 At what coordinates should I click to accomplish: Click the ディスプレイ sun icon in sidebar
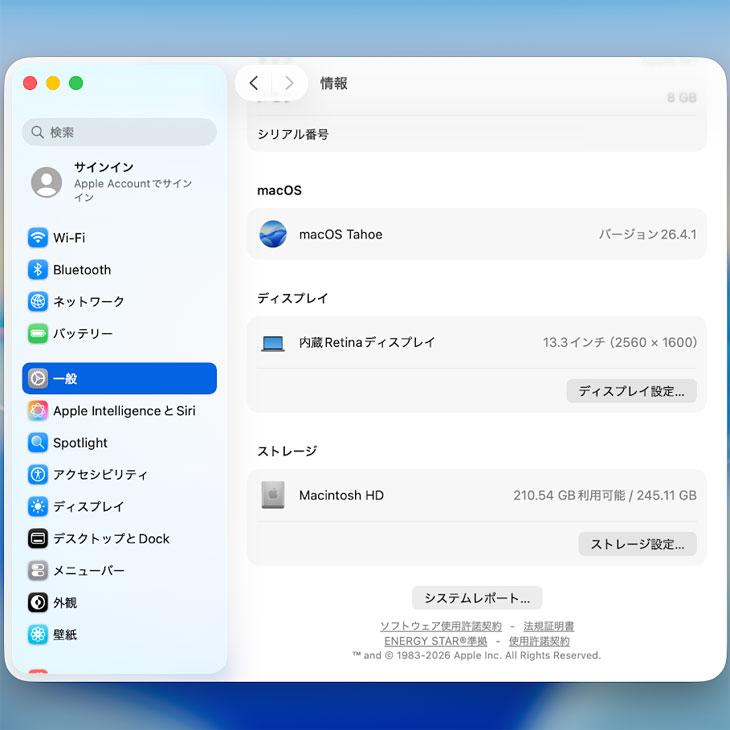click(x=38, y=507)
